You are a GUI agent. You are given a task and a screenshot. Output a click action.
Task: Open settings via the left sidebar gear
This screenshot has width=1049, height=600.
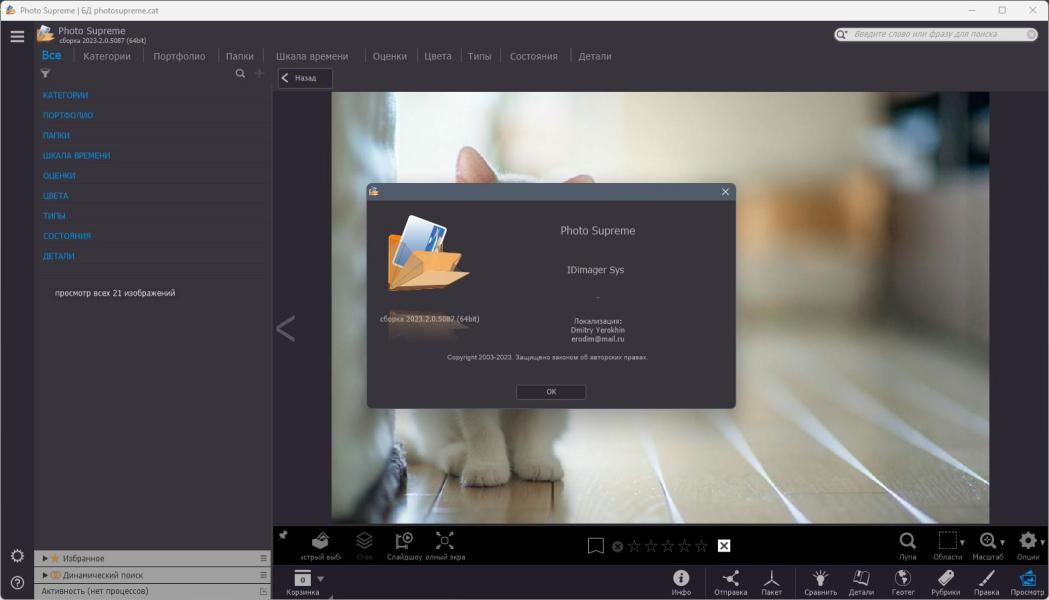tap(17, 556)
